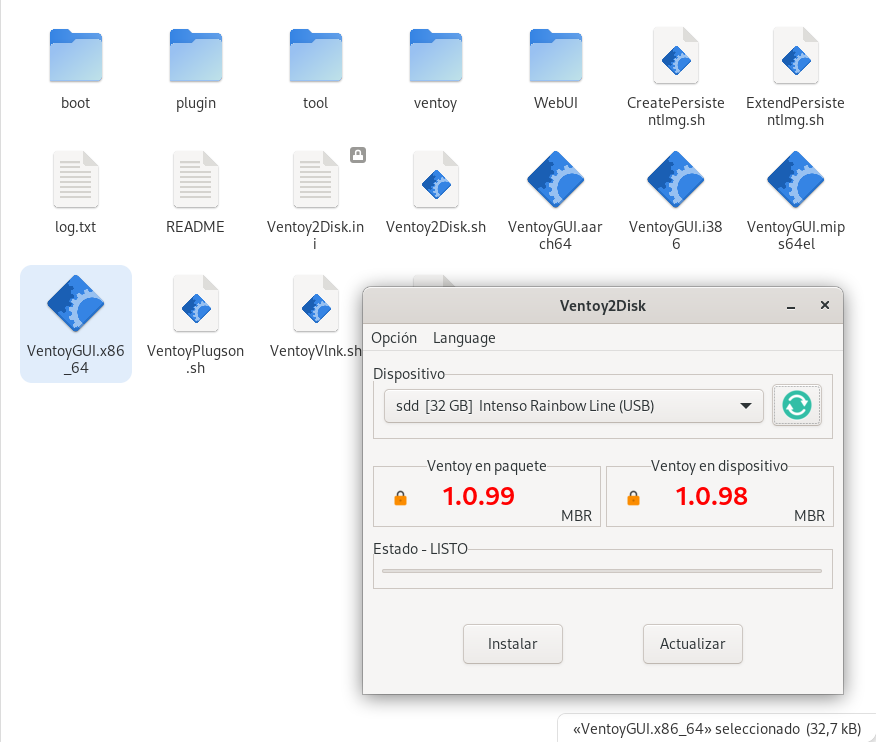
Task: Select the VentoyGUI.x86_64 executable icon
Action: (75, 303)
